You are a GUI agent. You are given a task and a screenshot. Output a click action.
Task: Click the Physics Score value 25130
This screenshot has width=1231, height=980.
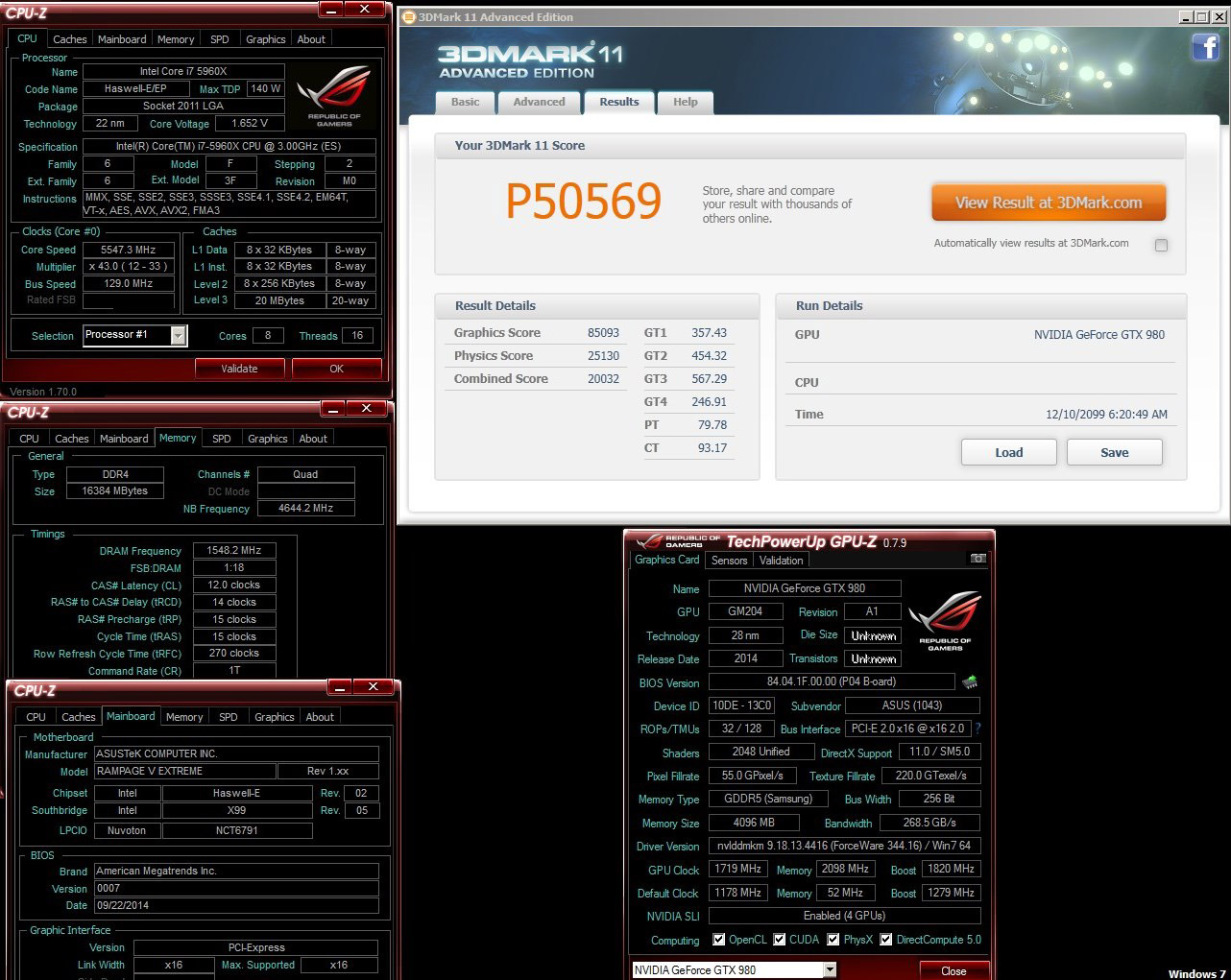(x=603, y=356)
